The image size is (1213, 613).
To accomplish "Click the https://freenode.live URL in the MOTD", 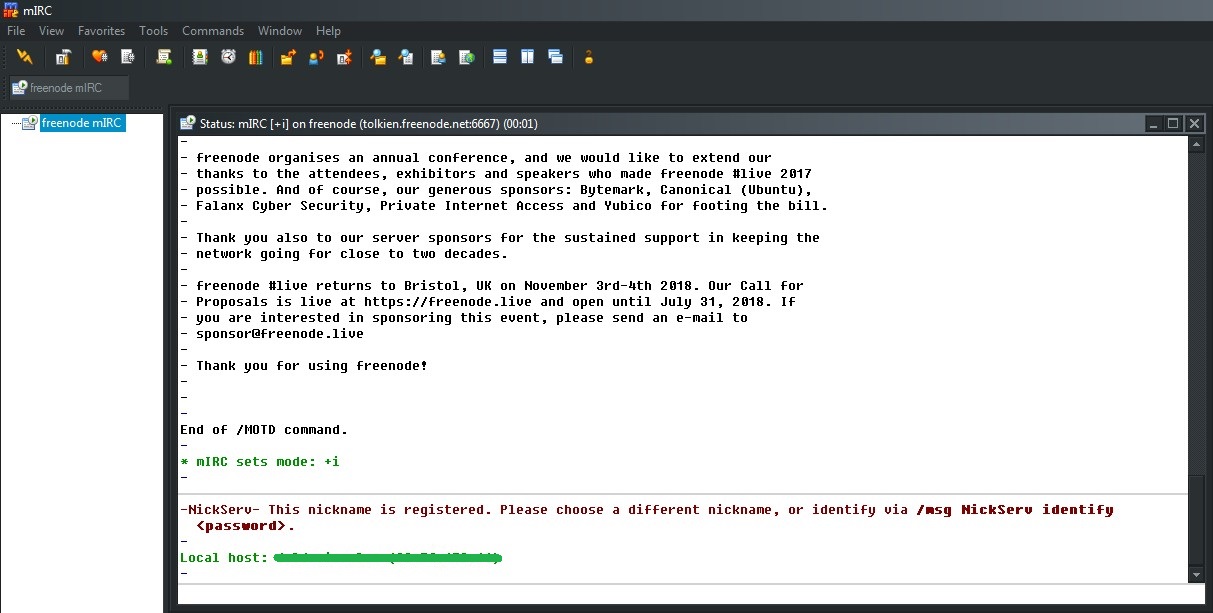I will (450, 302).
